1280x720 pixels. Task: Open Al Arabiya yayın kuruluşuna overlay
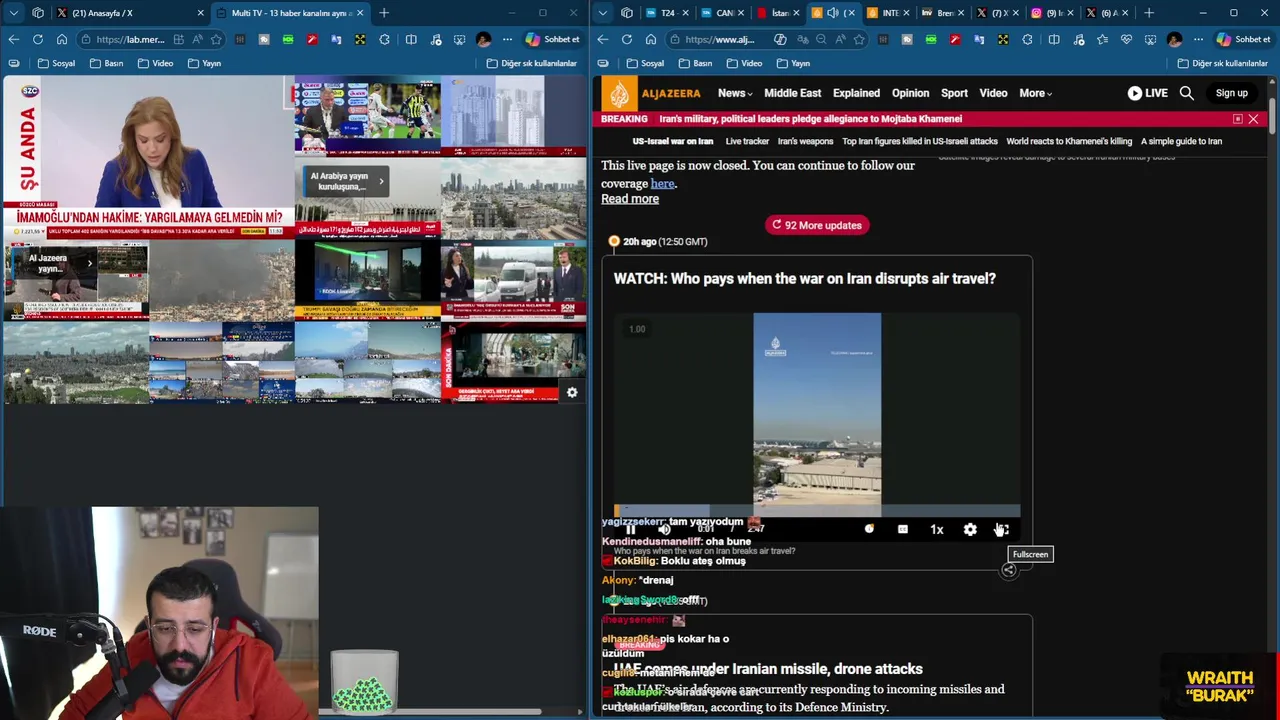click(x=346, y=181)
